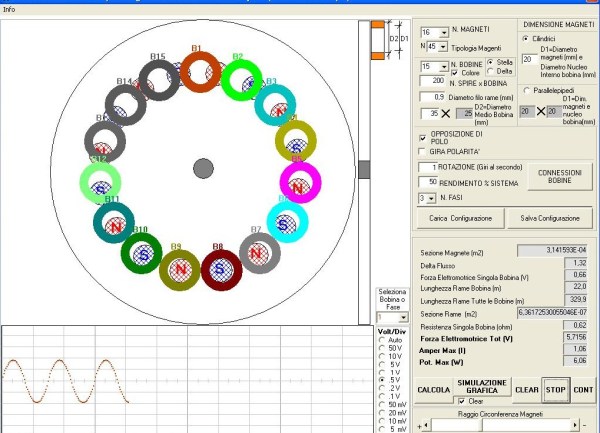This screenshot has width=600, height=433.
Task: Open the N. Magneti dropdown
Action: point(443,32)
